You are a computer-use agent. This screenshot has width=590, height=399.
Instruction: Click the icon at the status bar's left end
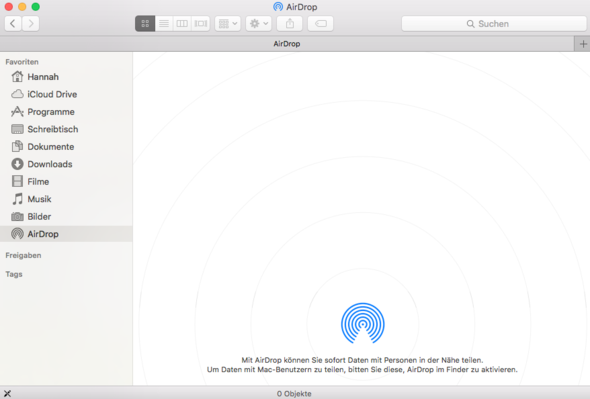click(7, 394)
